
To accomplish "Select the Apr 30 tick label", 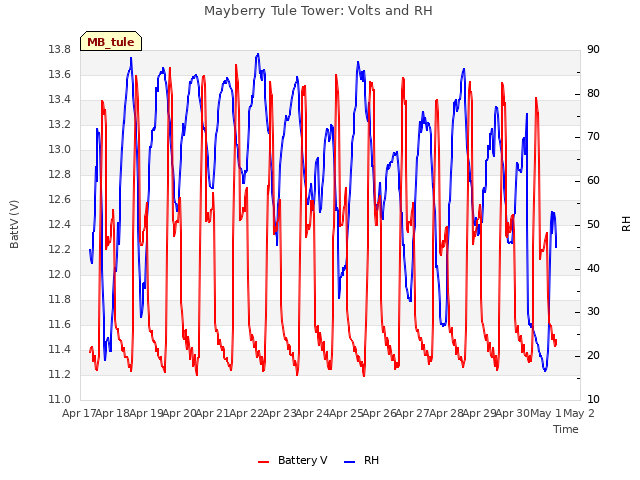I will coord(513,413).
